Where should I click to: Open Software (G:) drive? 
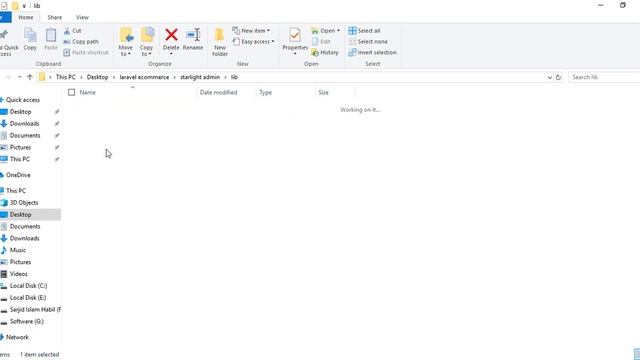27,321
